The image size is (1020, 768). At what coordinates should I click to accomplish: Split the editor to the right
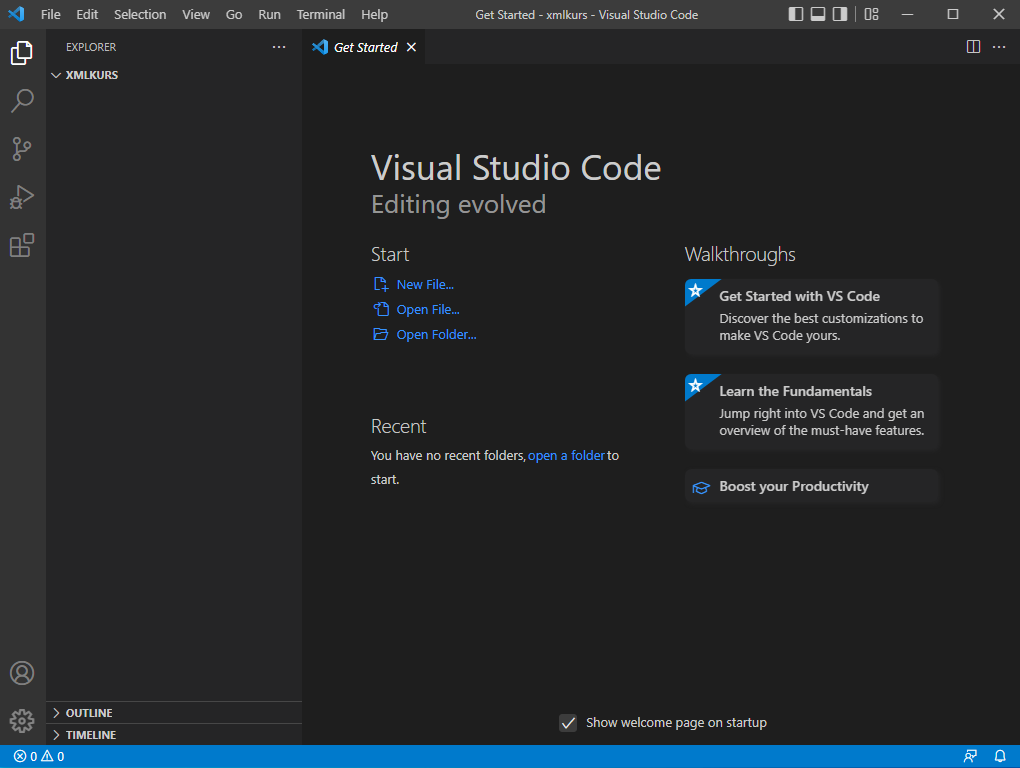click(x=973, y=47)
